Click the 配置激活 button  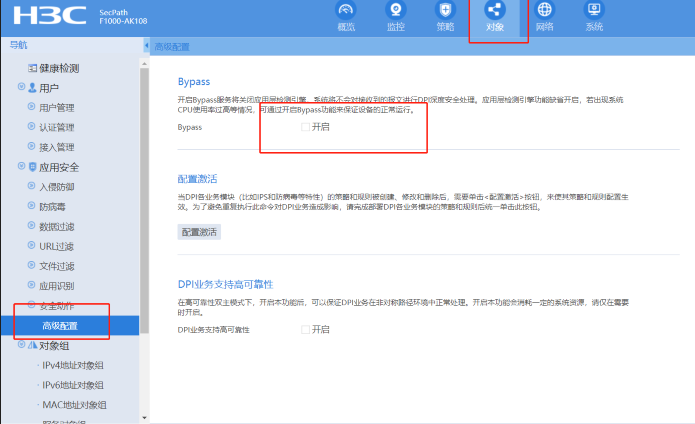click(199, 232)
